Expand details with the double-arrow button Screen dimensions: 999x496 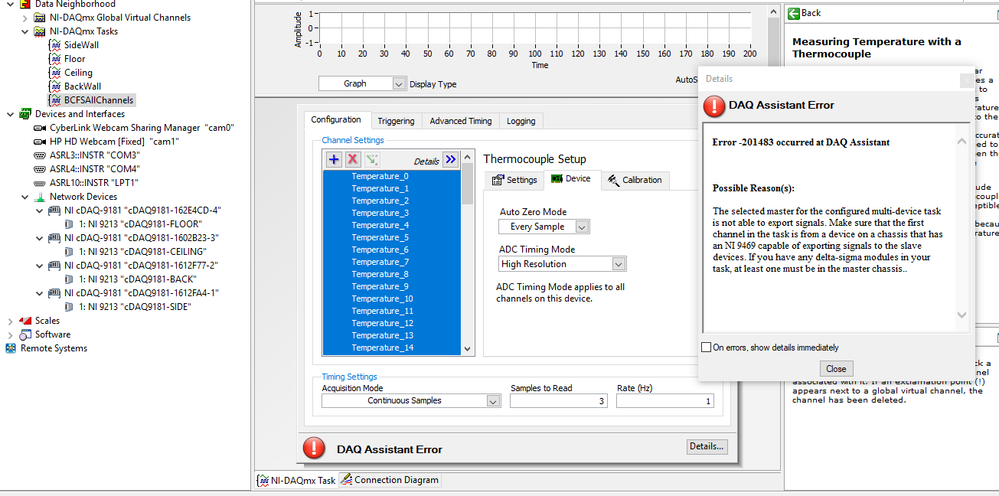click(x=450, y=160)
